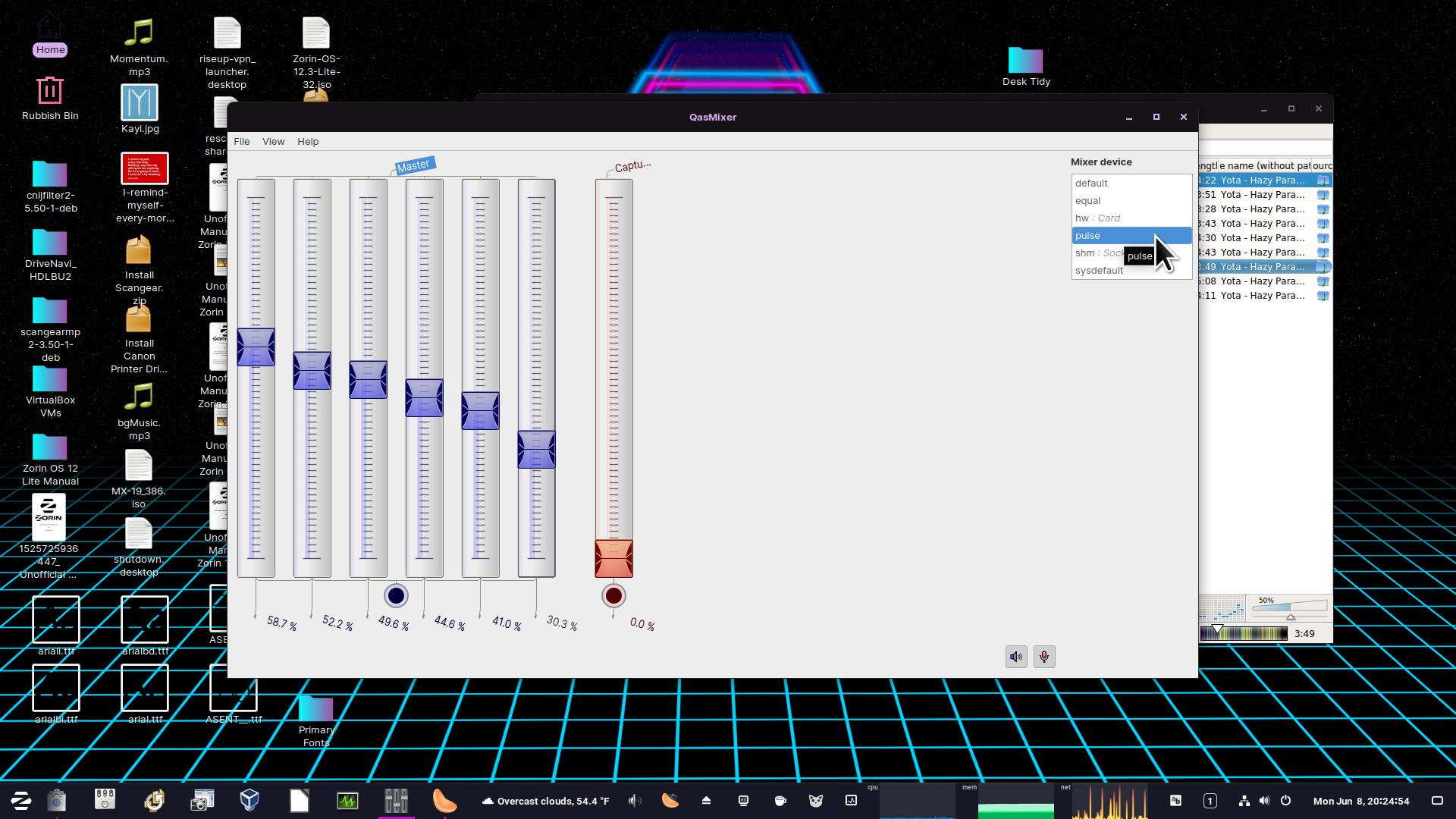Toggle the Master mute switch

pyautogui.click(x=396, y=596)
